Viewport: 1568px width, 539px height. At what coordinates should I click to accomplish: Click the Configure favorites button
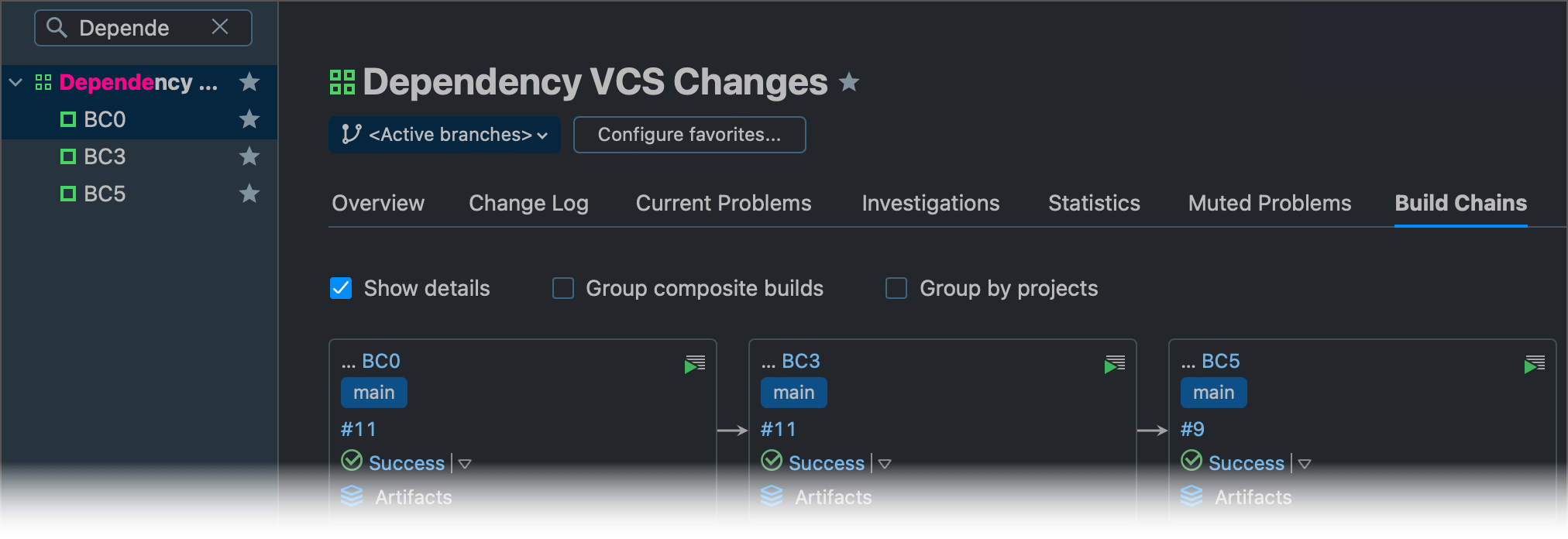[688, 134]
